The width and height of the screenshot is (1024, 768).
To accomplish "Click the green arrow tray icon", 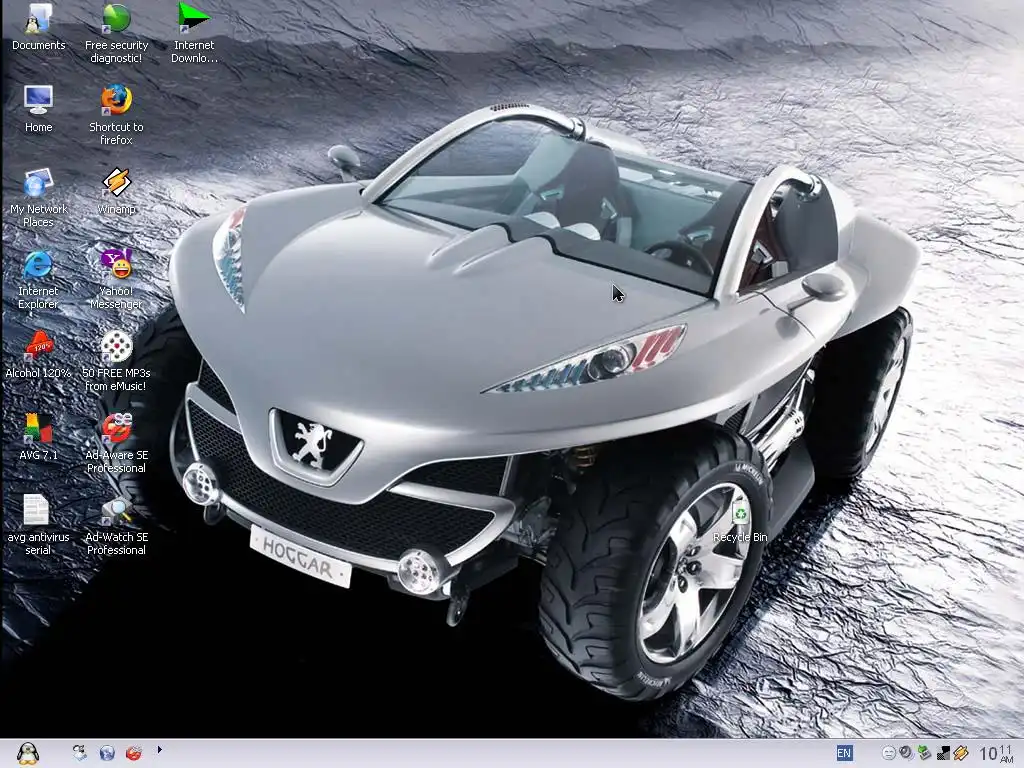I will click(x=923, y=753).
